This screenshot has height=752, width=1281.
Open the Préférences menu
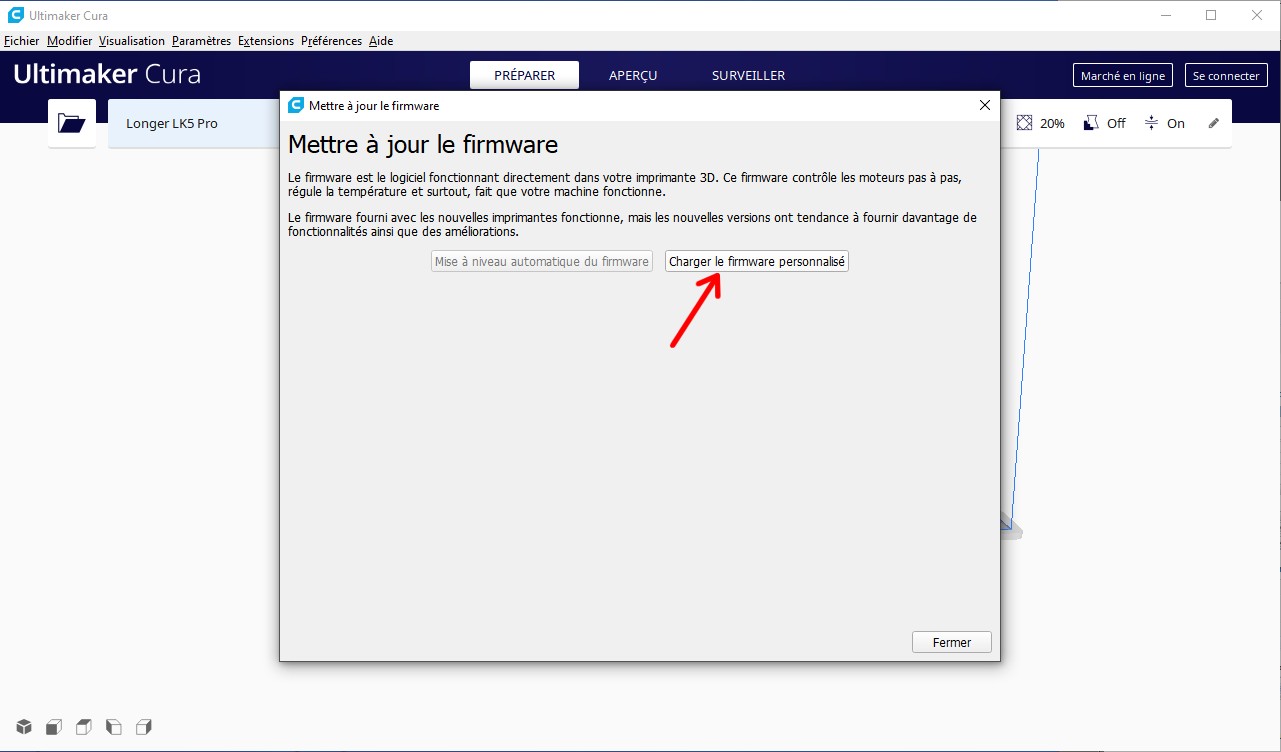click(331, 41)
